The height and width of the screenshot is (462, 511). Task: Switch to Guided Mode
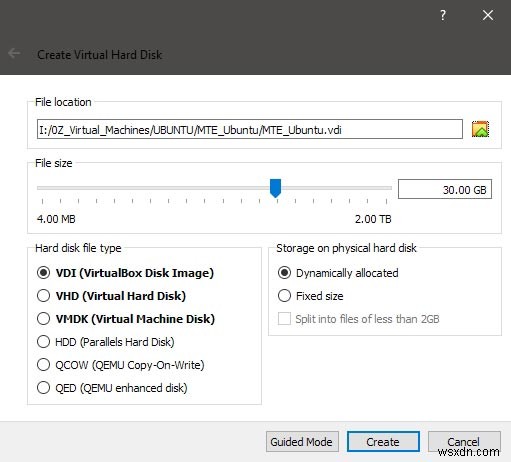point(302,442)
